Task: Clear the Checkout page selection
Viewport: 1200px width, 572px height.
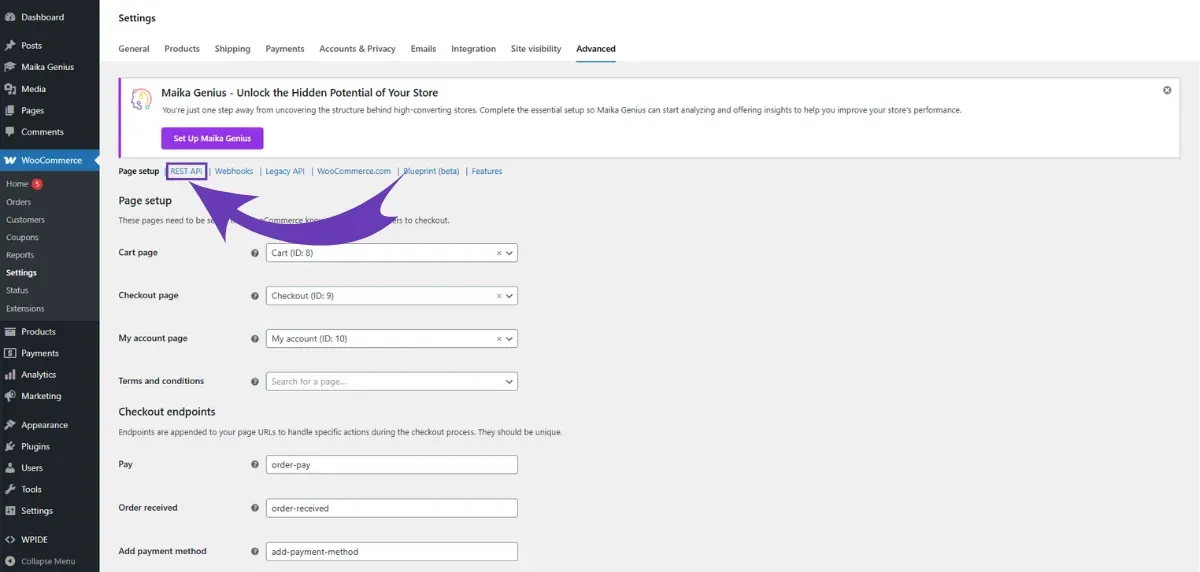Action: (x=499, y=296)
